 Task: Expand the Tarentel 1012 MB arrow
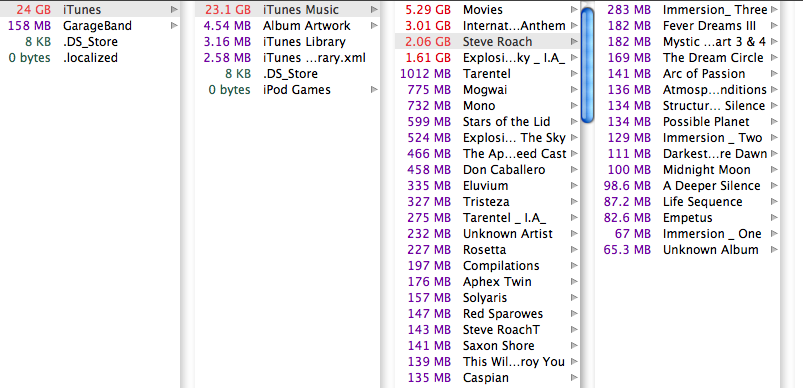[x=575, y=74]
